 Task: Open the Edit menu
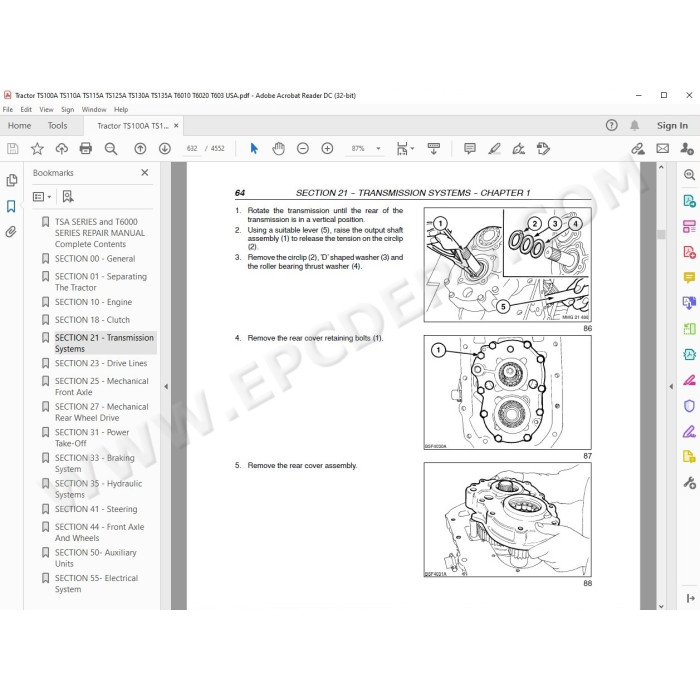pyautogui.click(x=26, y=109)
